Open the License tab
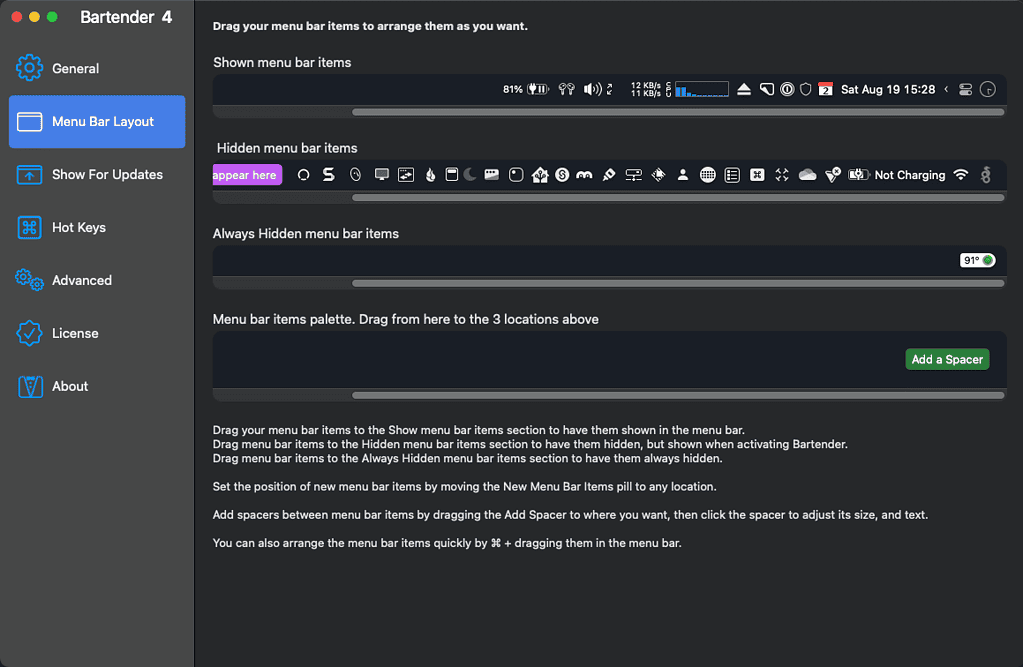Image resolution: width=1023 pixels, height=667 pixels. click(97, 333)
